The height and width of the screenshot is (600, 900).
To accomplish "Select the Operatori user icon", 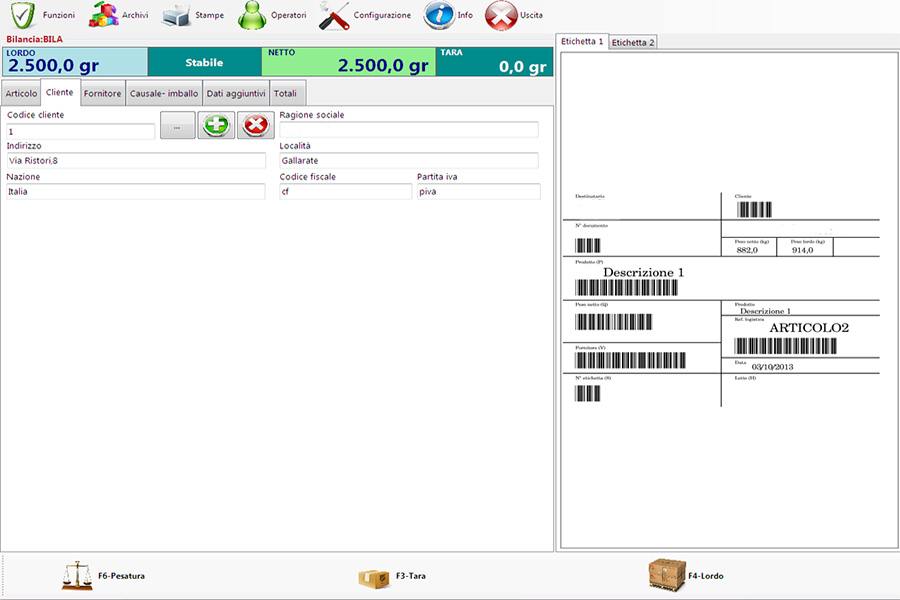I will click(252, 16).
